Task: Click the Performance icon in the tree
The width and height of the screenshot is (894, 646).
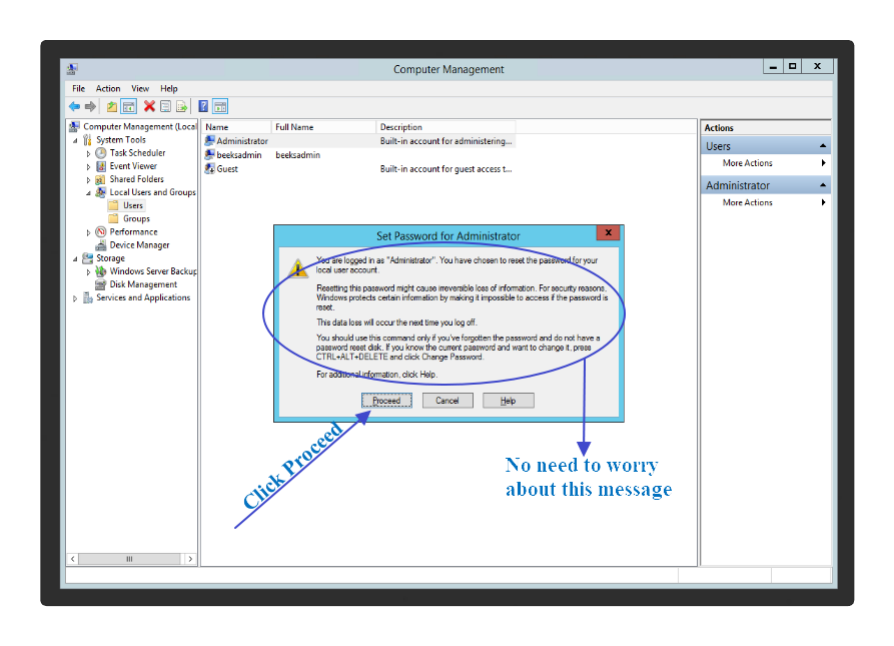Action: coord(101,231)
